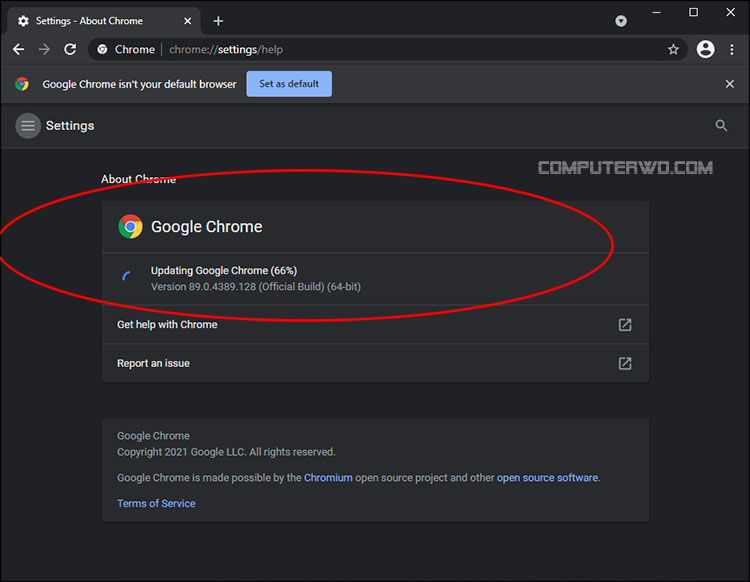
Task: Open a new tab with plus button
Action: 218,21
